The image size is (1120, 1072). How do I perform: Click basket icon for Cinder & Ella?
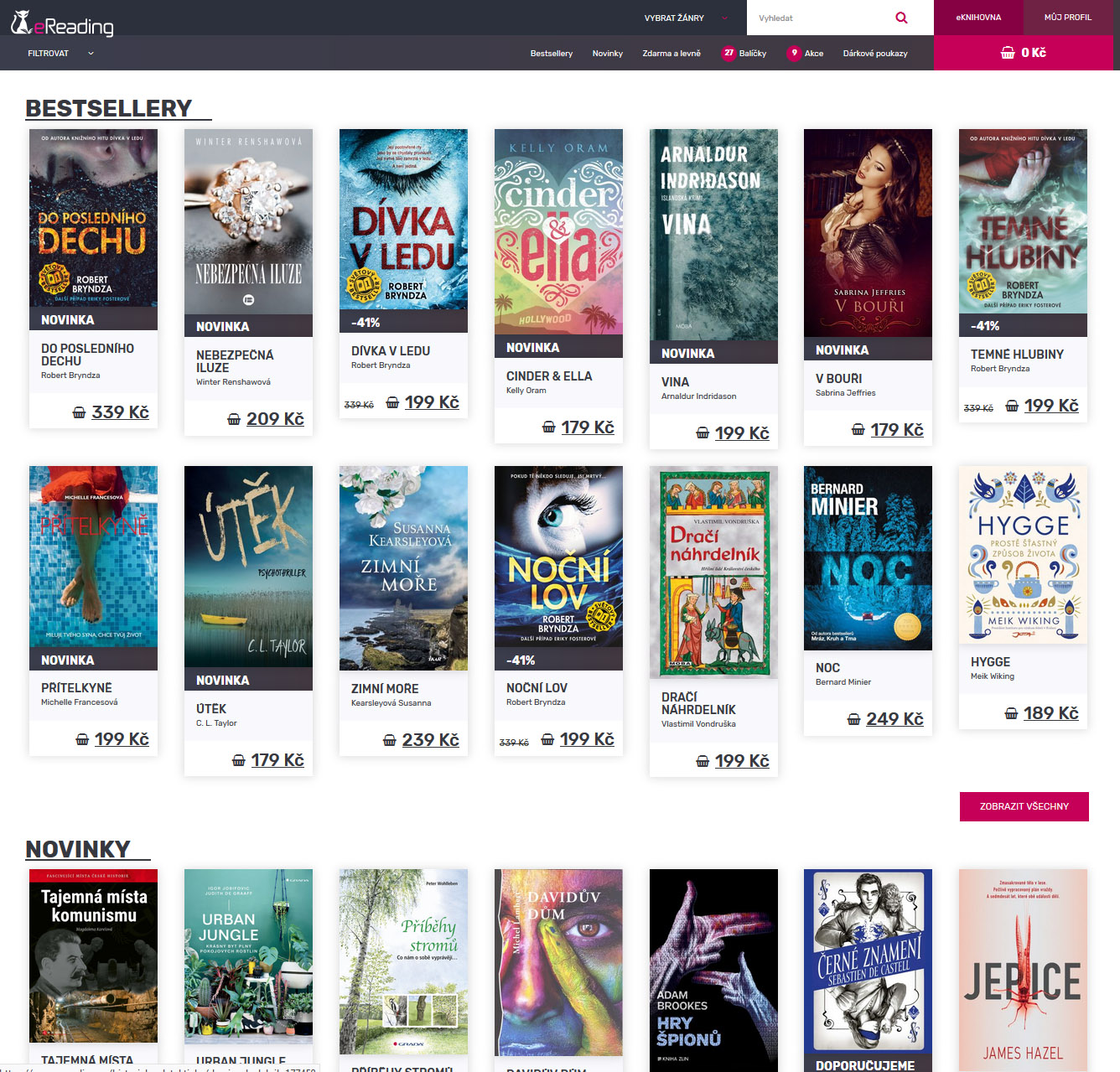(548, 427)
